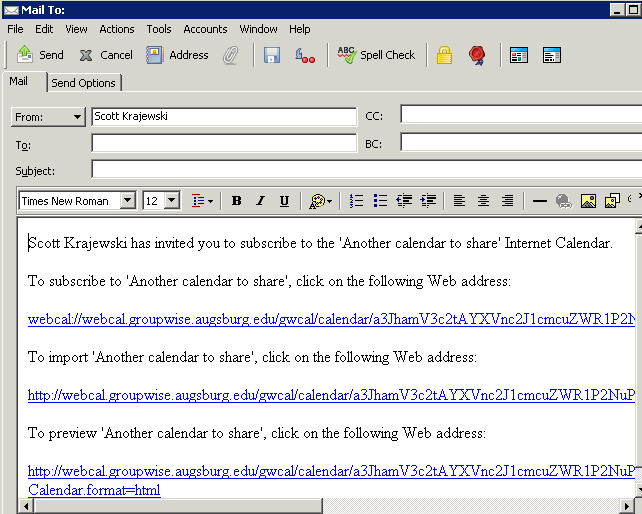This screenshot has height=514, width=642.
Task: Run Spell Check
Action: click(x=376, y=55)
